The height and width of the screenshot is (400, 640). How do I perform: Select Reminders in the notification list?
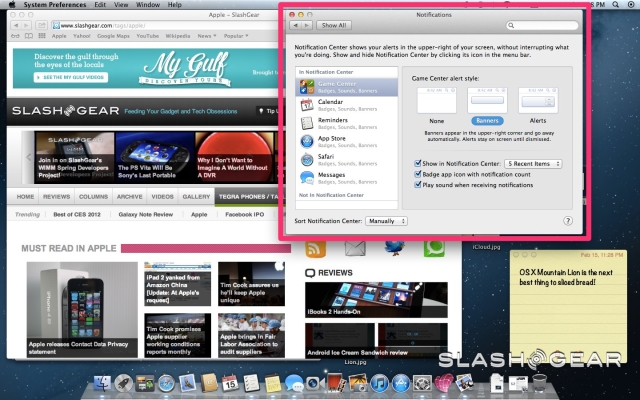tap(347, 123)
